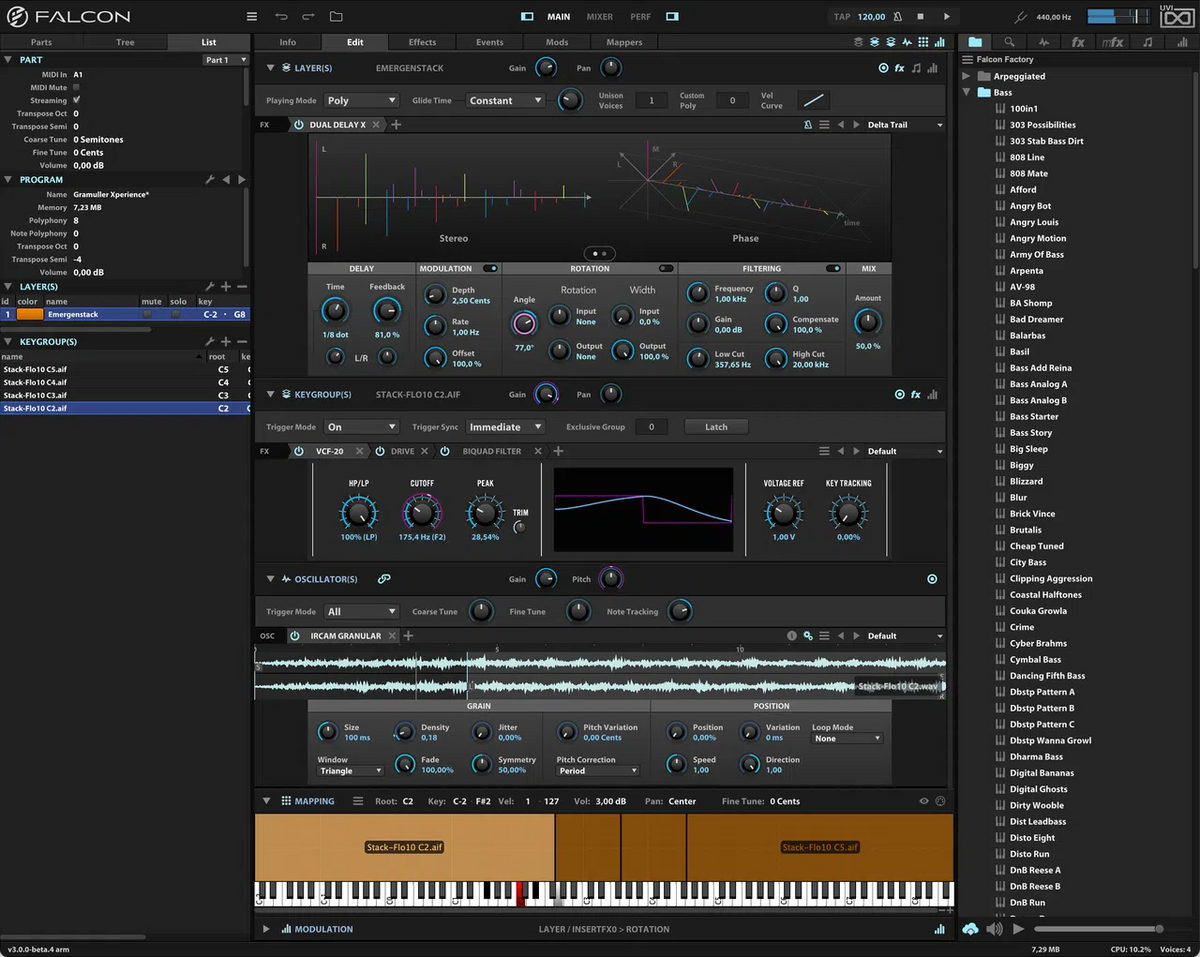The width and height of the screenshot is (1200, 957).
Task: Toggle the Dual Delay X power button
Action: 298,125
